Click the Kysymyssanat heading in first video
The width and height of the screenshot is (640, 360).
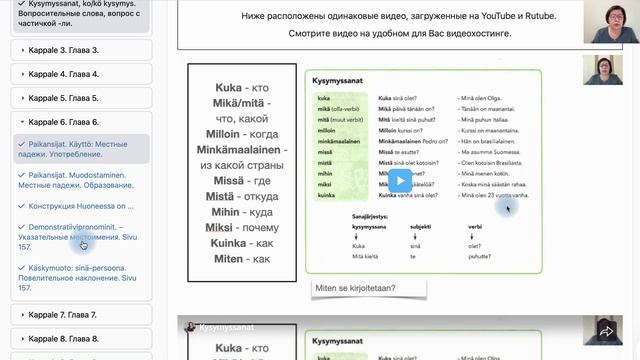click(x=337, y=81)
